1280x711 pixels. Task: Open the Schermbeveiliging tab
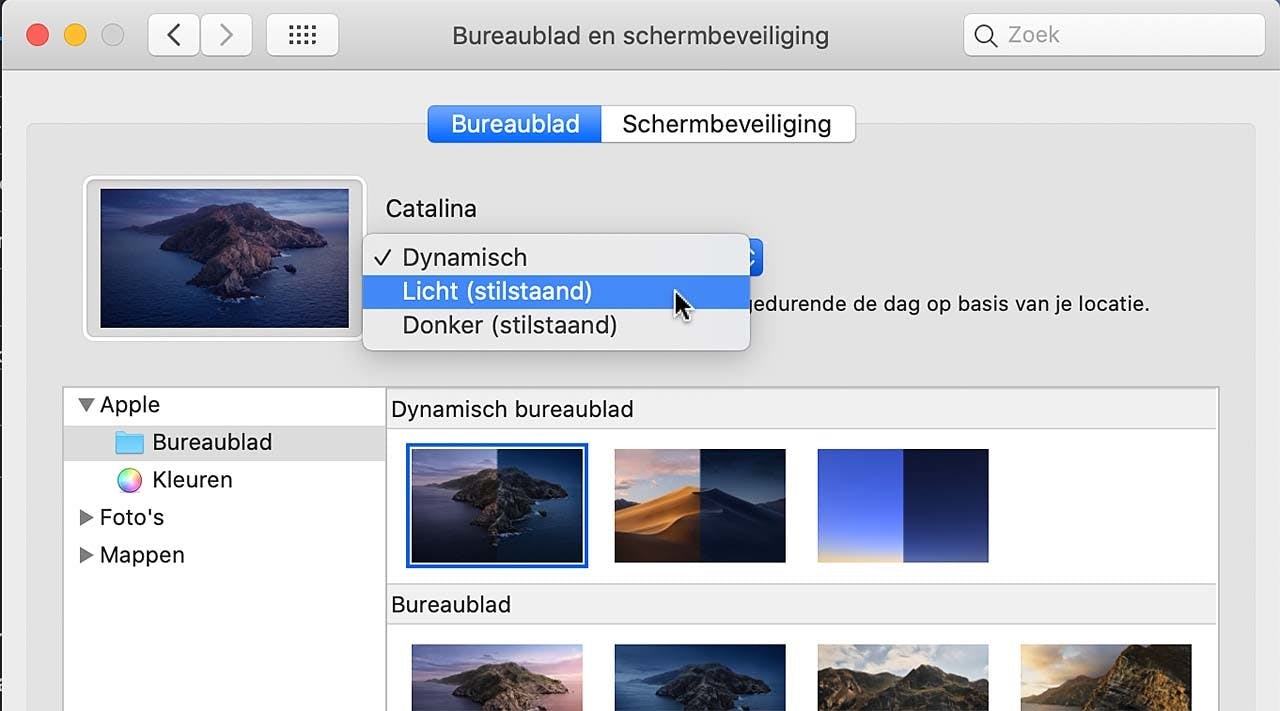(x=727, y=124)
